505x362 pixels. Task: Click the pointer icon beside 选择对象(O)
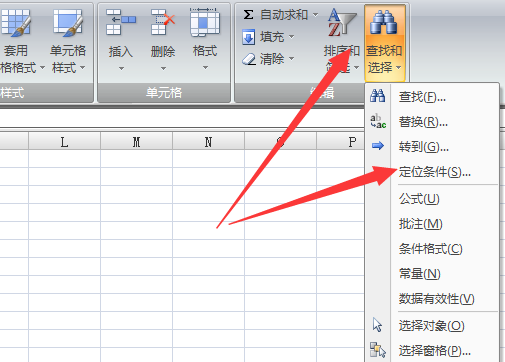377,325
